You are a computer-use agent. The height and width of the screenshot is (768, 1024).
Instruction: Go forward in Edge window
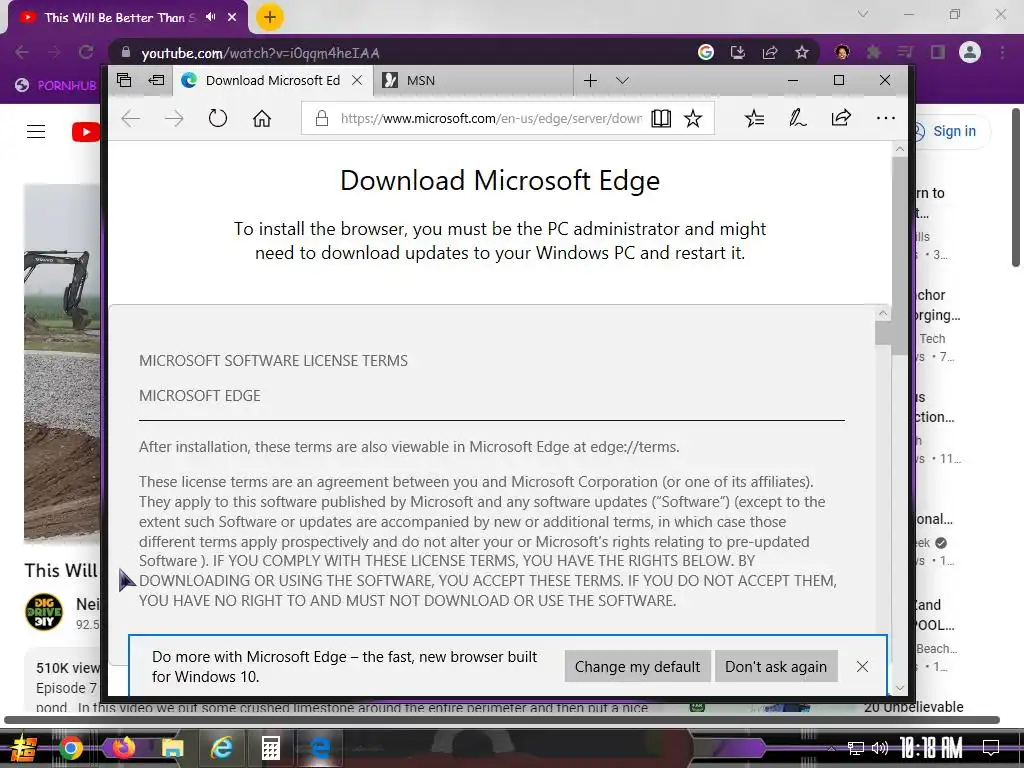pyautogui.click(x=174, y=118)
